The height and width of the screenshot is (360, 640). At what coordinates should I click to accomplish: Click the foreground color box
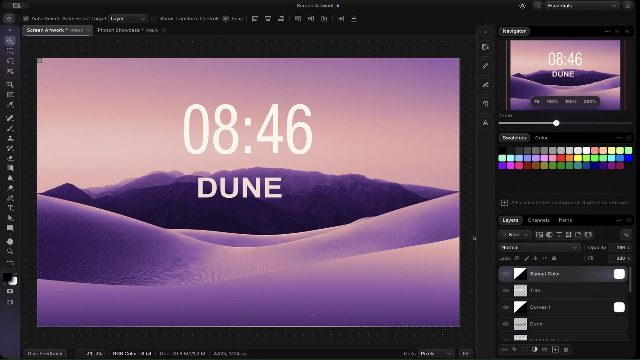coord(7,278)
